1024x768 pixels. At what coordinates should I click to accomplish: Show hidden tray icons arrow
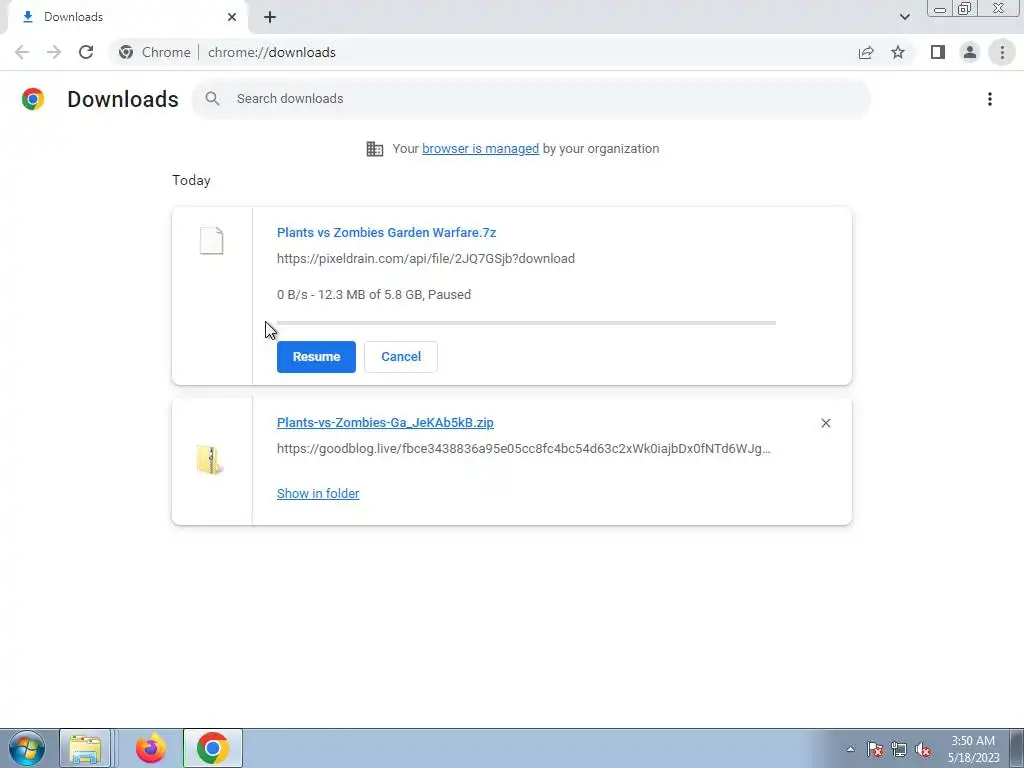tap(850, 749)
